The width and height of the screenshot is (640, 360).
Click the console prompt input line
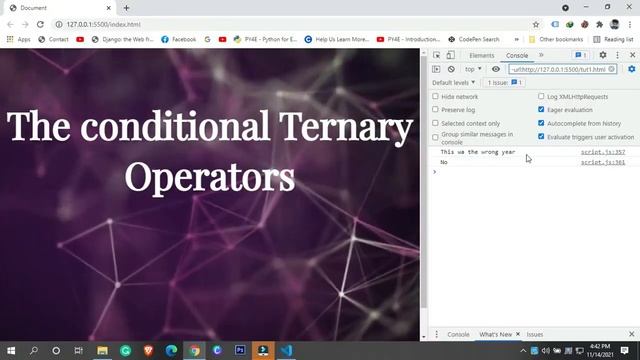click(535, 172)
